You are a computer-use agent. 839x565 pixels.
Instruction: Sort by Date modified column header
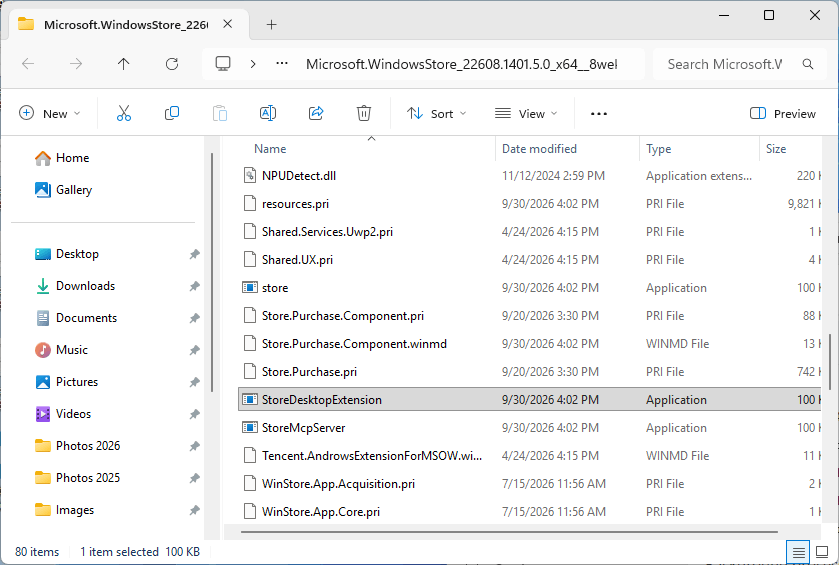(539, 149)
